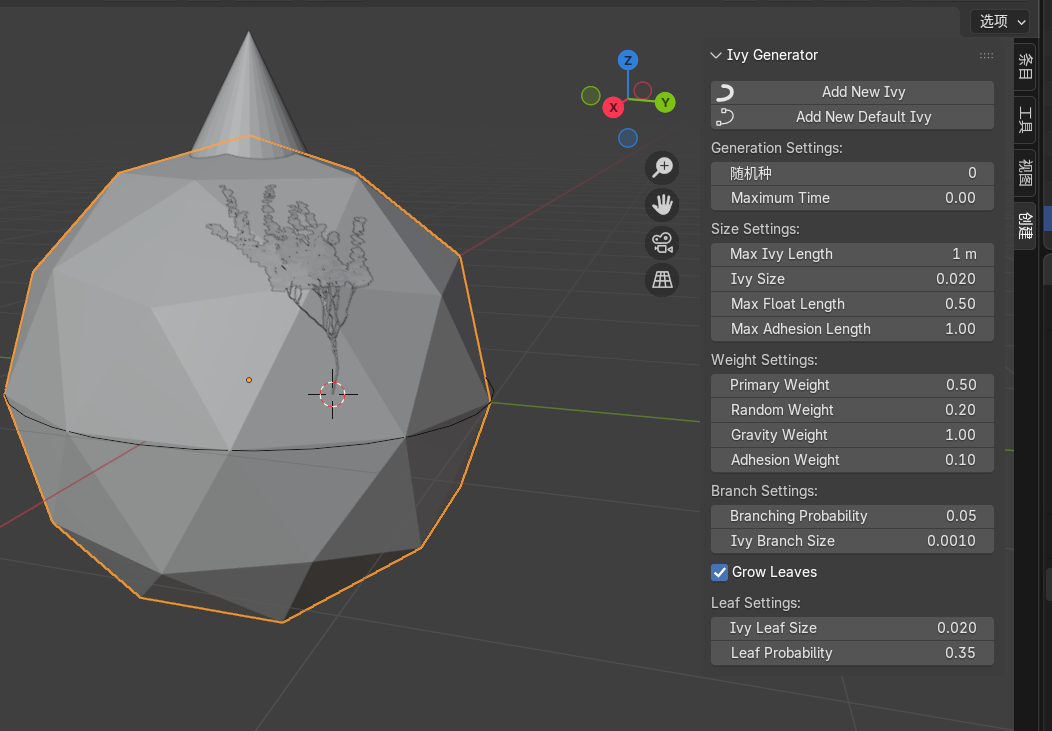Click the negative Z blue gizmo circle
Viewport: 1052px width, 731px height.
click(x=628, y=138)
